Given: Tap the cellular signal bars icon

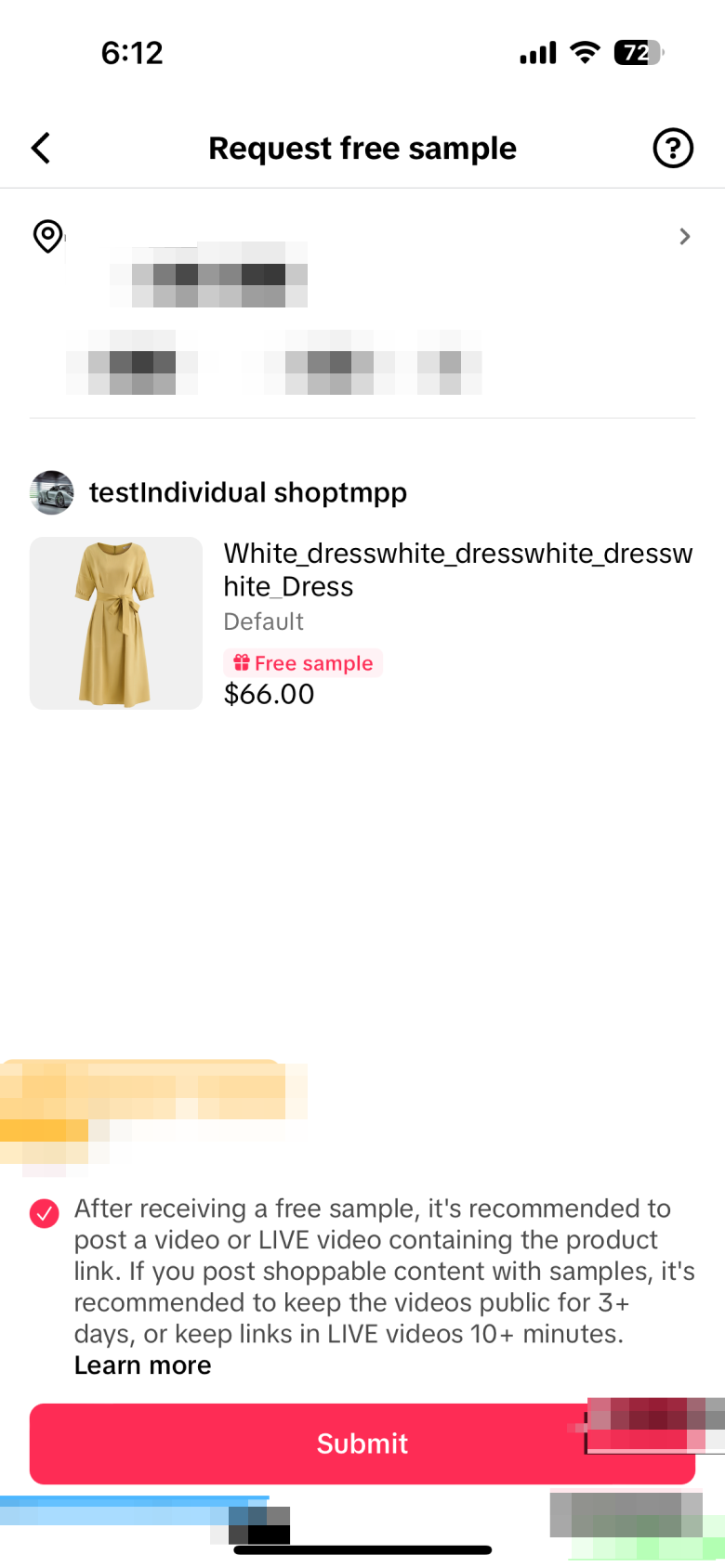Looking at the screenshot, I should coord(538,53).
